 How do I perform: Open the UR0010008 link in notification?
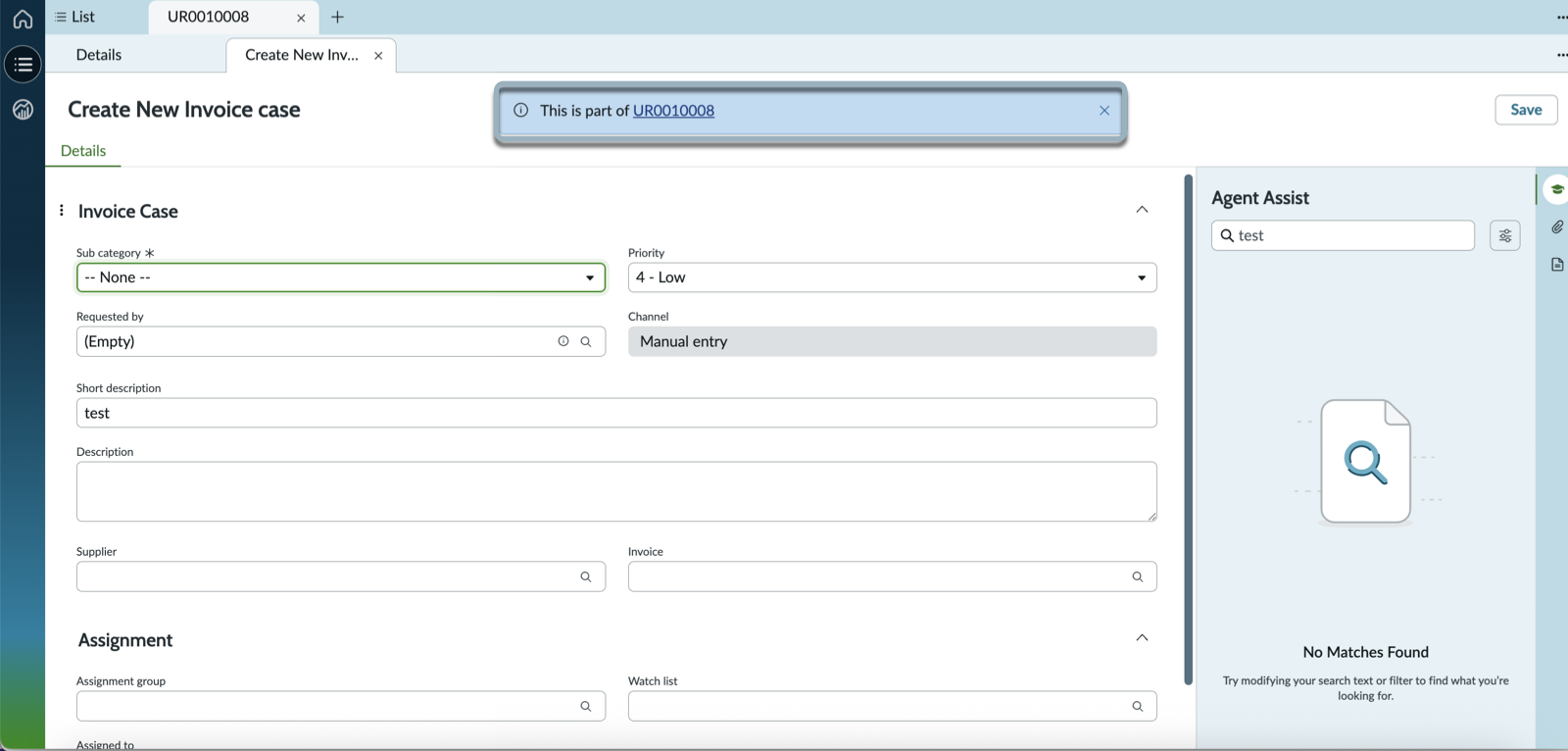coord(673,111)
